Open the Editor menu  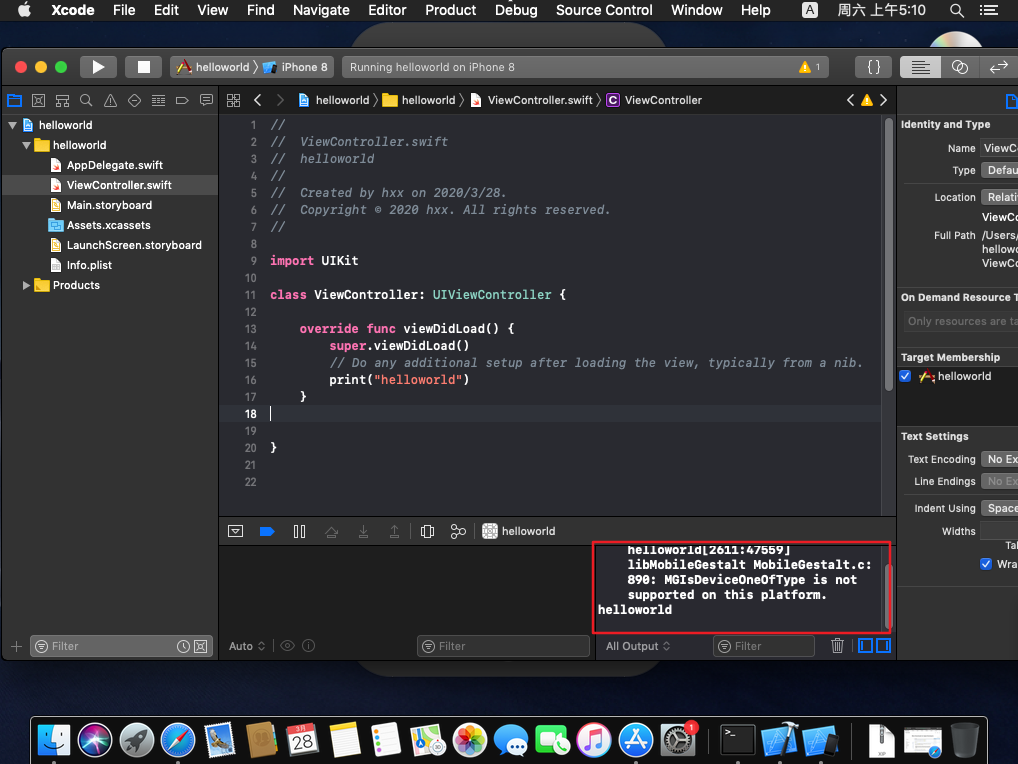[387, 10]
